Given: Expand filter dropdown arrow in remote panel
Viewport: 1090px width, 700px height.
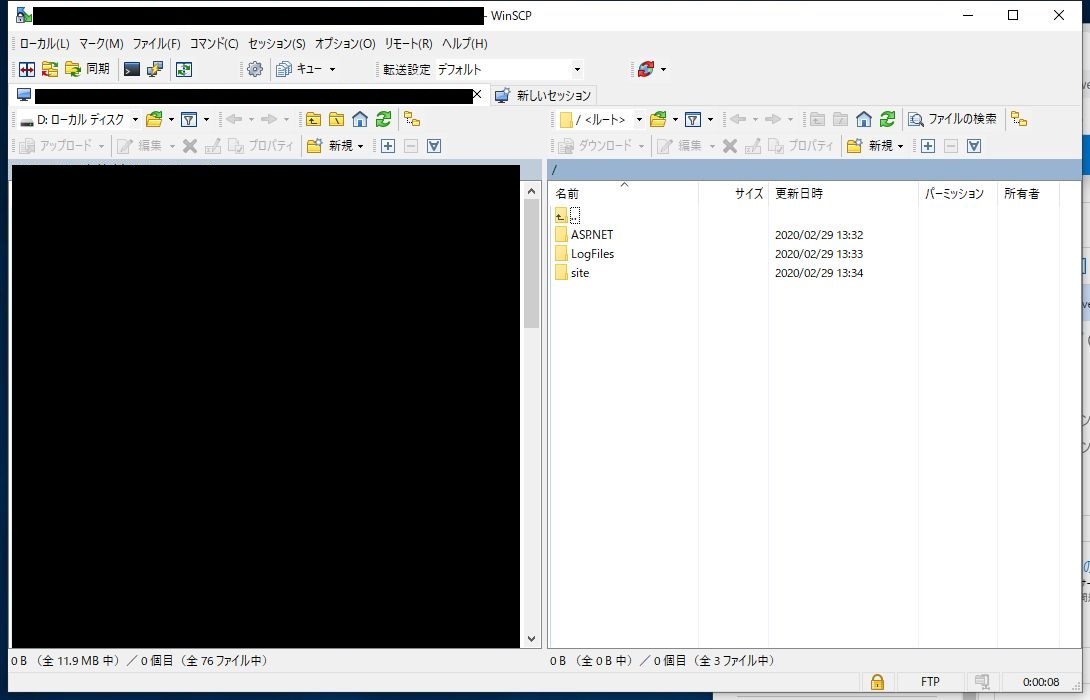Looking at the screenshot, I should point(710,120).
